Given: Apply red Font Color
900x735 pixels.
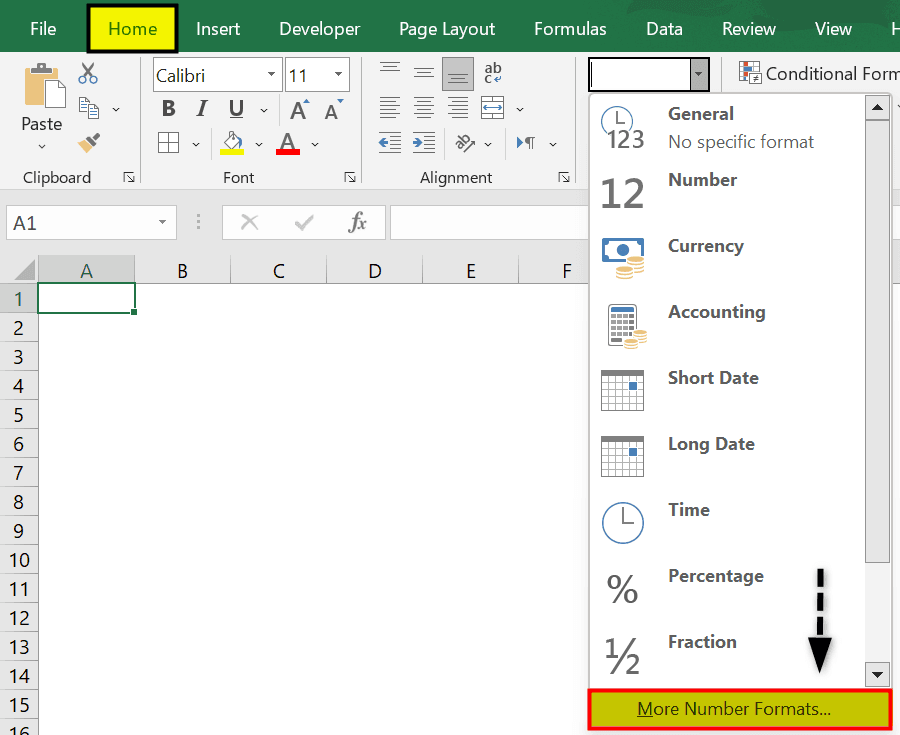Looking at the screenshot, I should [x=288, y=143].
